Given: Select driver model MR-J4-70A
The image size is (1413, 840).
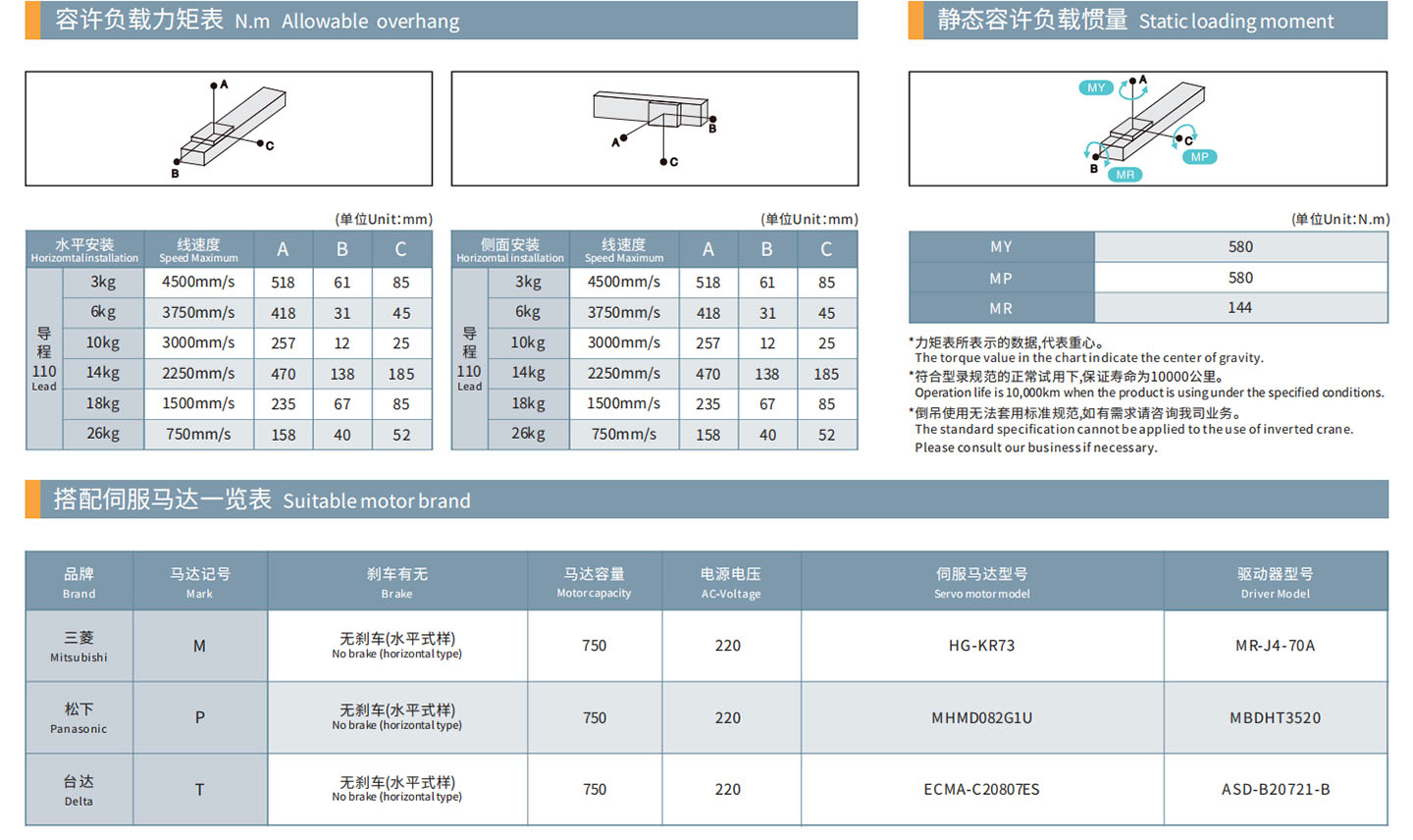Looking at the screenshot, I should 1275,646.
